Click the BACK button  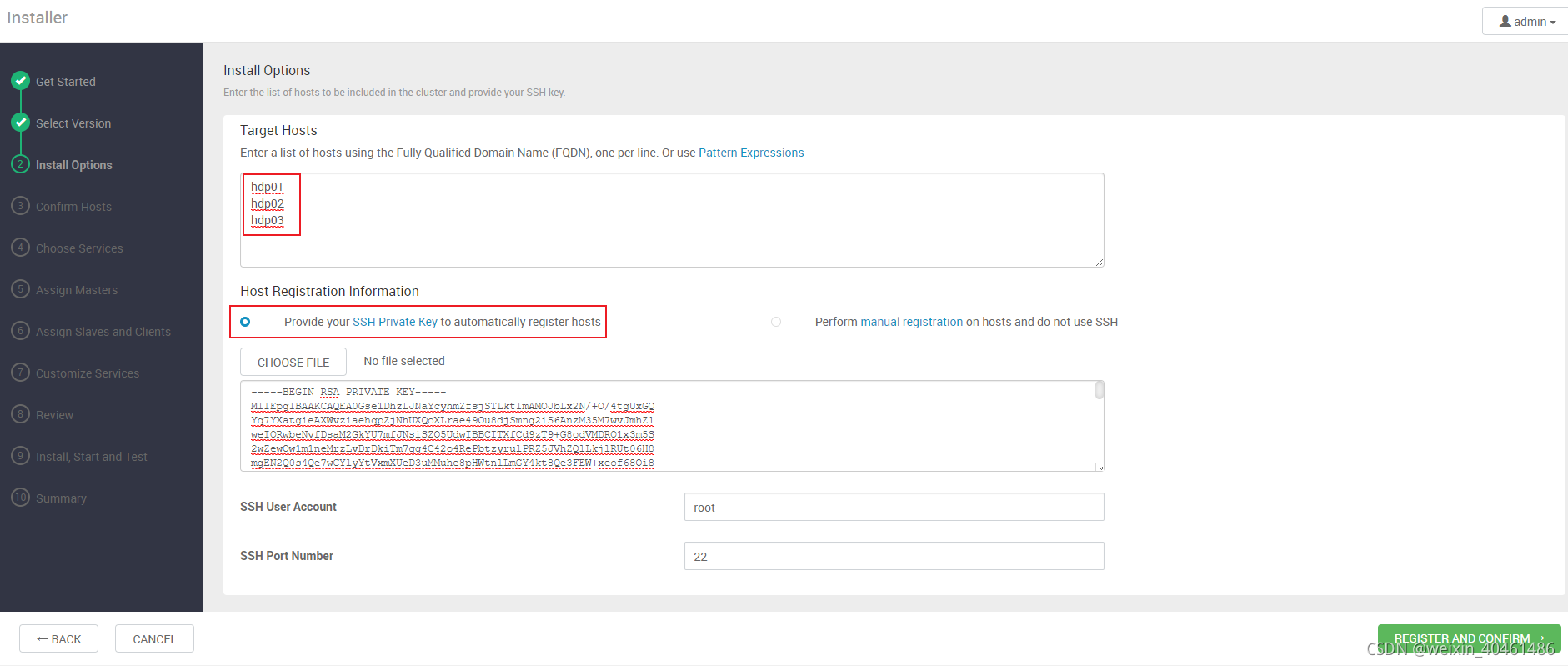coord(58,638)
